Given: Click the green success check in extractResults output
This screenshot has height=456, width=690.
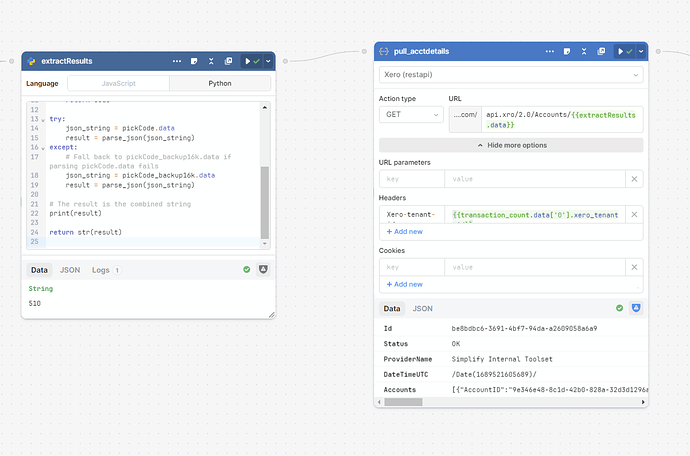Looking at the screenshot, I should 246,269.
